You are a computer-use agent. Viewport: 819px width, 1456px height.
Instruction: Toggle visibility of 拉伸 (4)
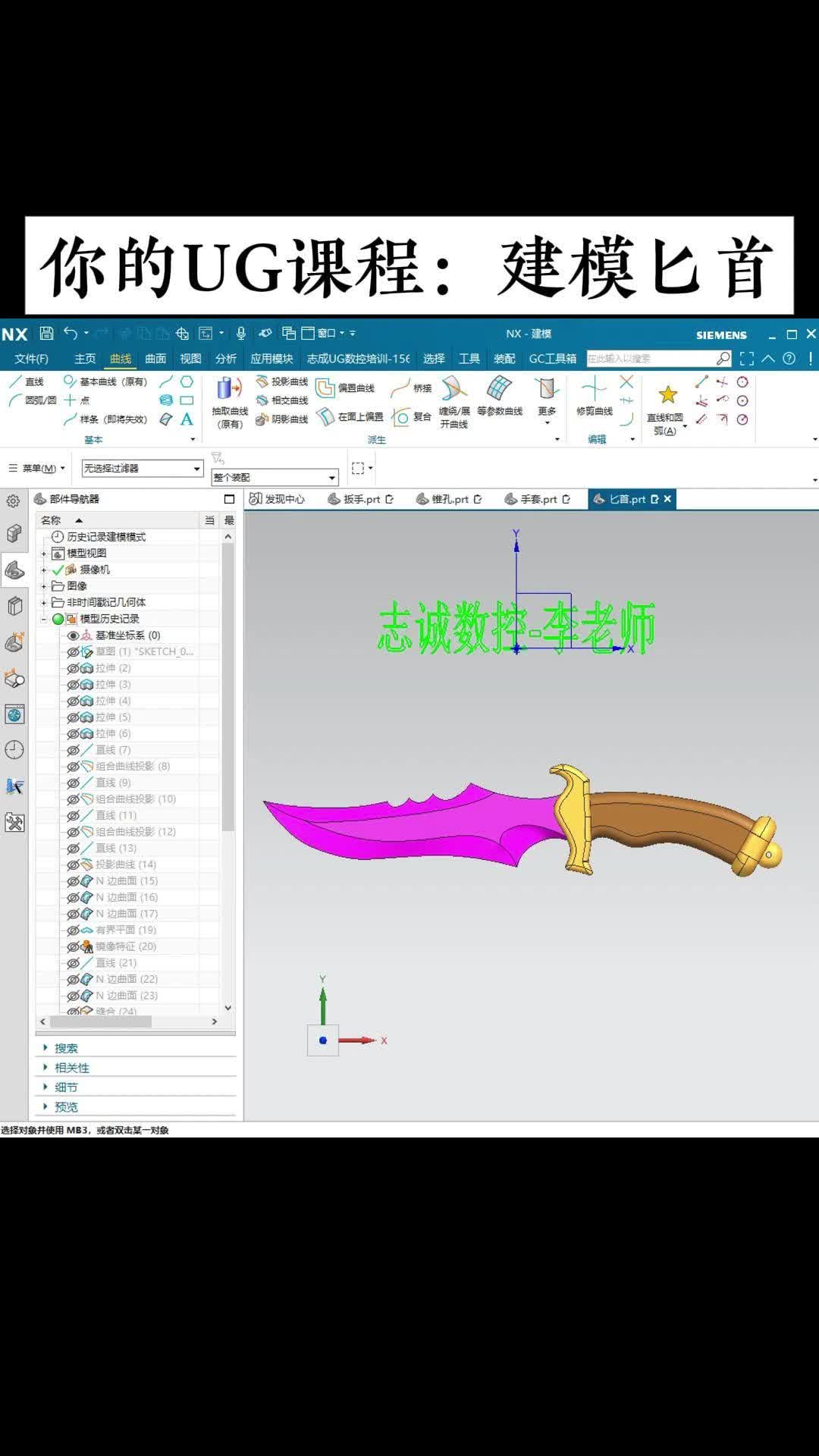[73, 701]
